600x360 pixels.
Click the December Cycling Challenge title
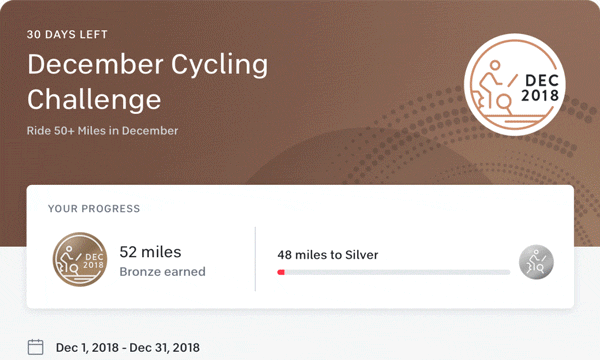coord(148,81)
